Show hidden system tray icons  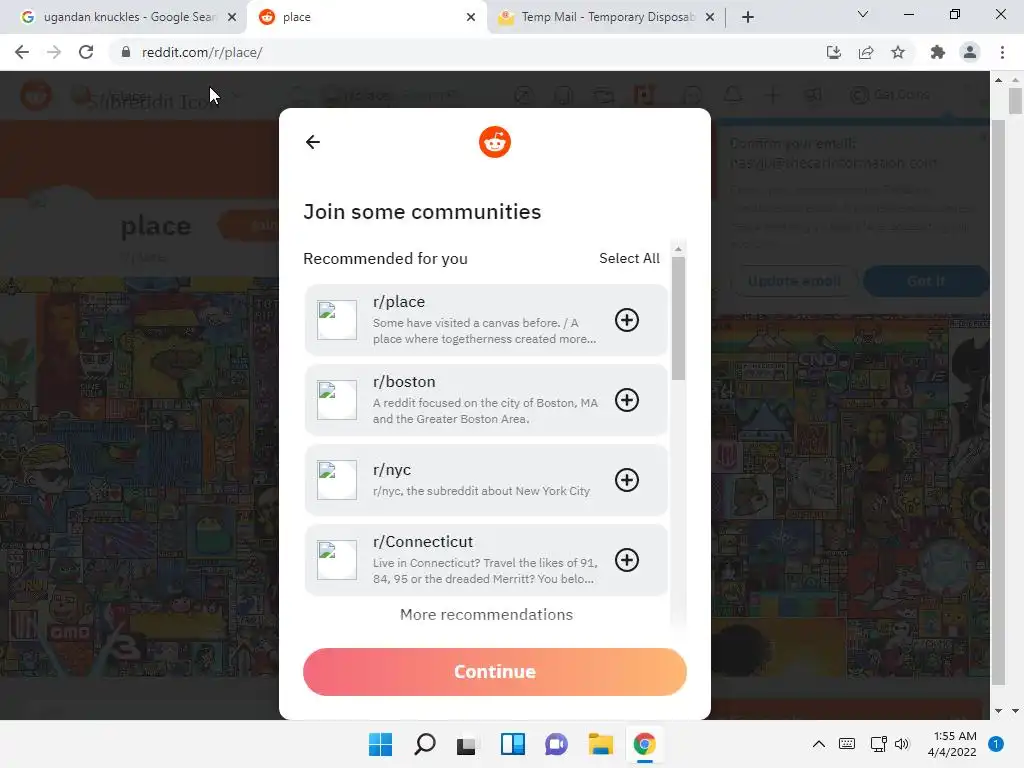tap(818, 744)
